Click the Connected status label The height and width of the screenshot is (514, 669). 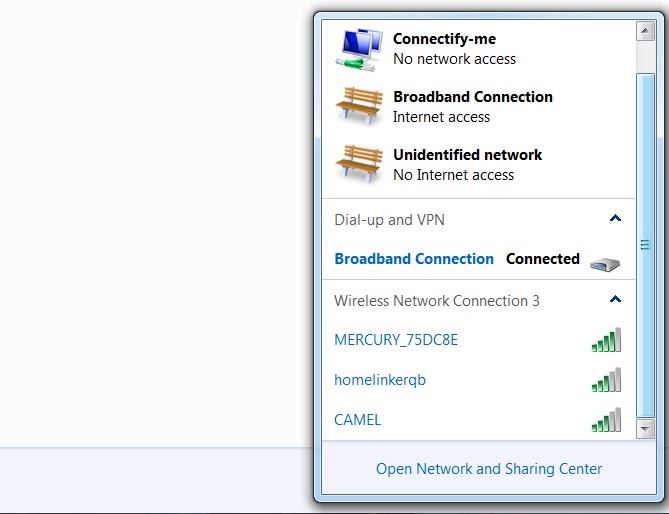(x=542, y=259)
